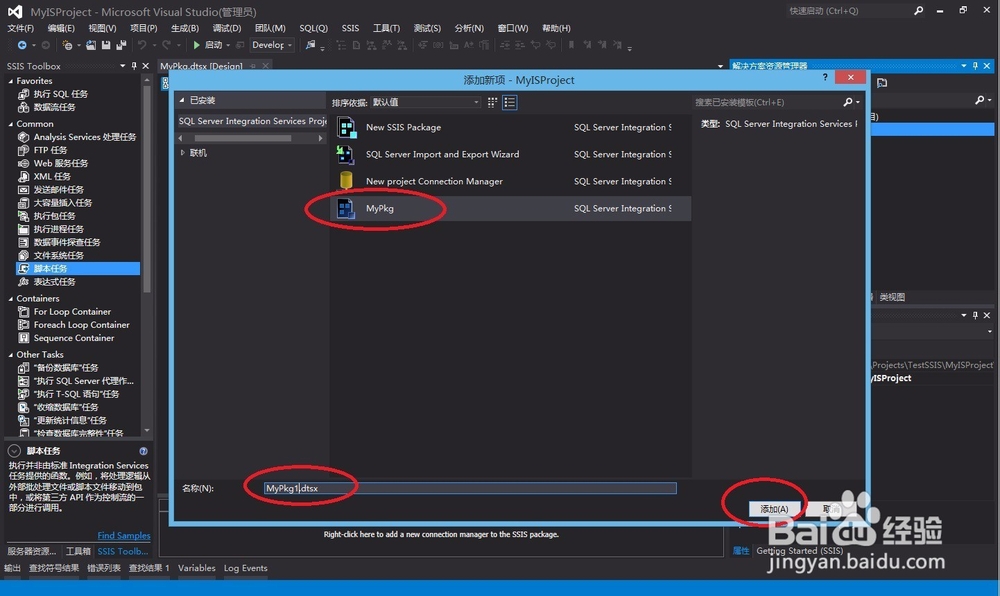
Task: Click the dialog help question mark
Action: click(825, 77)
